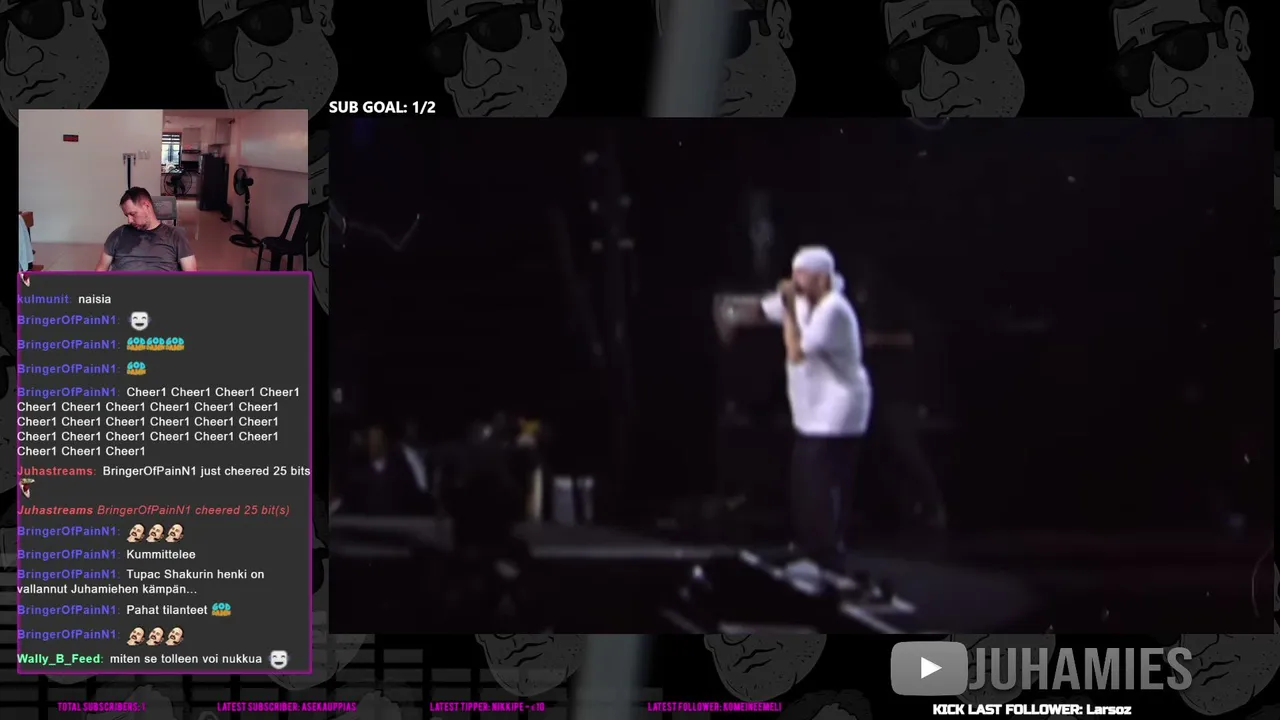Click 'BringerOfPainN1' beside 'Tupac Shakurin henki on'

(x=68, y=575)
